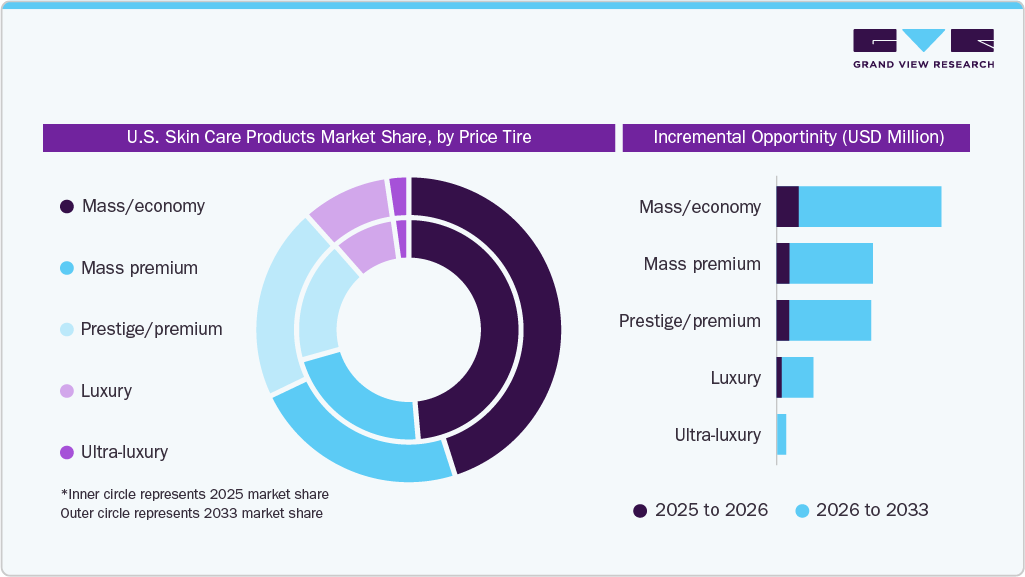Click the Grand View Research logo
The height and width of the screenshot is (577, 1025).
point(923,48)
